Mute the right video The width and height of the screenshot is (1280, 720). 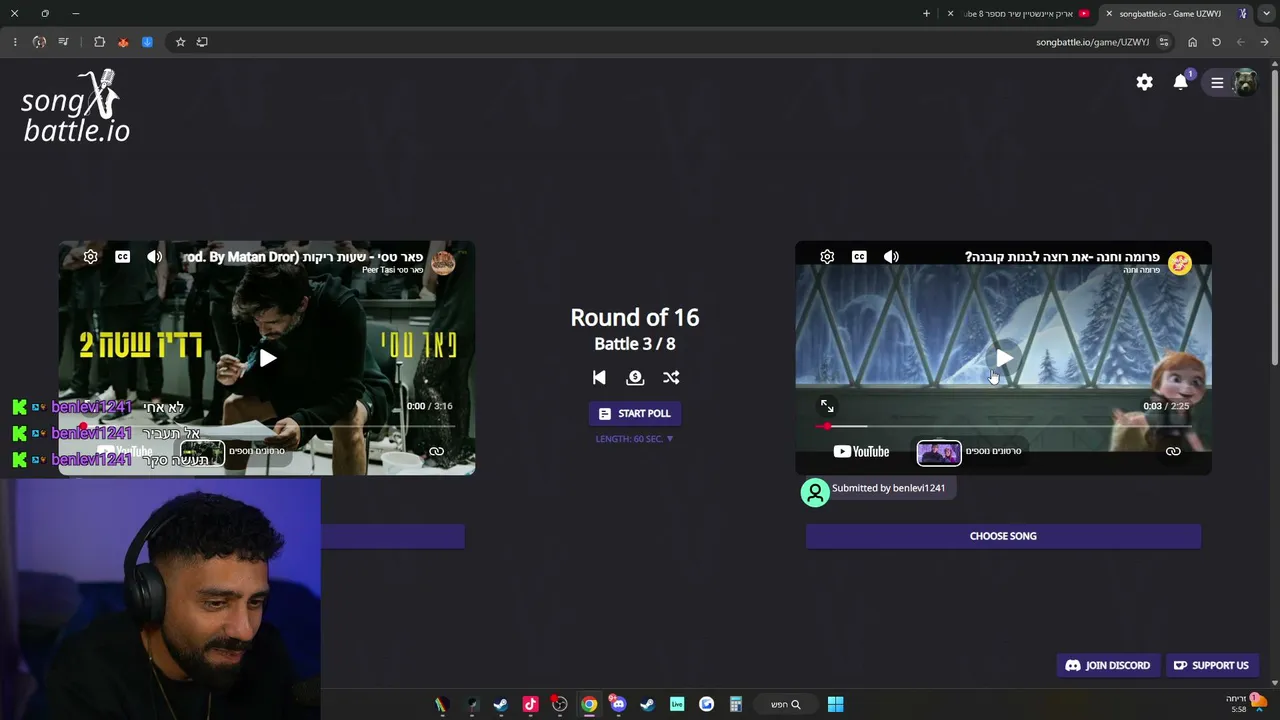coord(891,257)
